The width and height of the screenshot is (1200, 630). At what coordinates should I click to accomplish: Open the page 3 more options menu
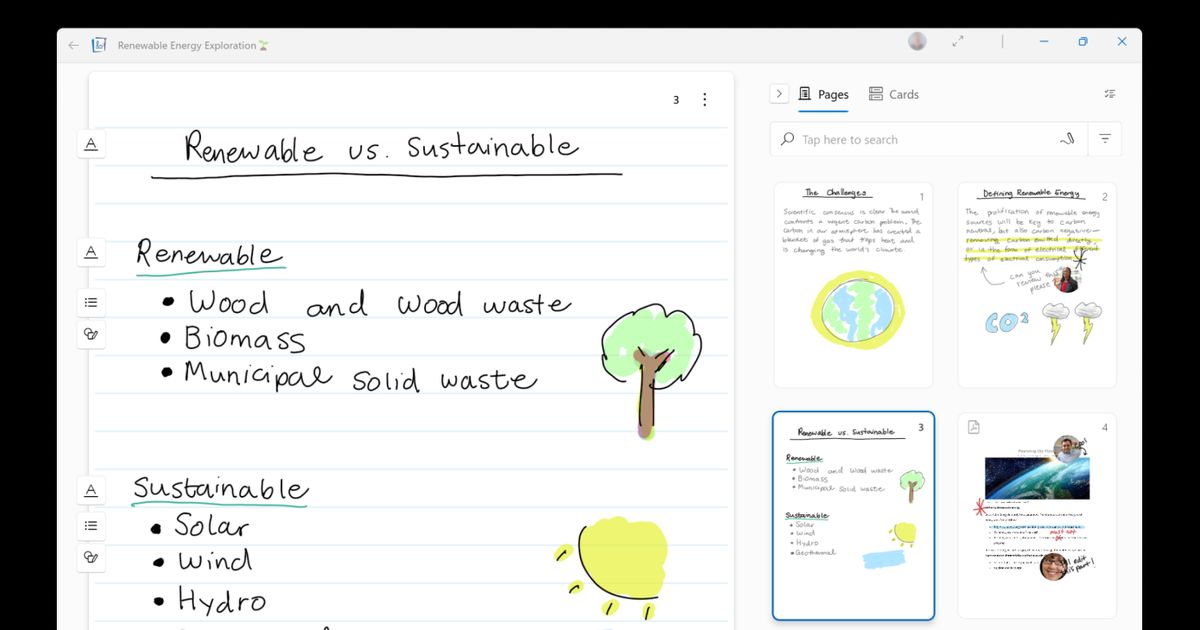[705, 100]
